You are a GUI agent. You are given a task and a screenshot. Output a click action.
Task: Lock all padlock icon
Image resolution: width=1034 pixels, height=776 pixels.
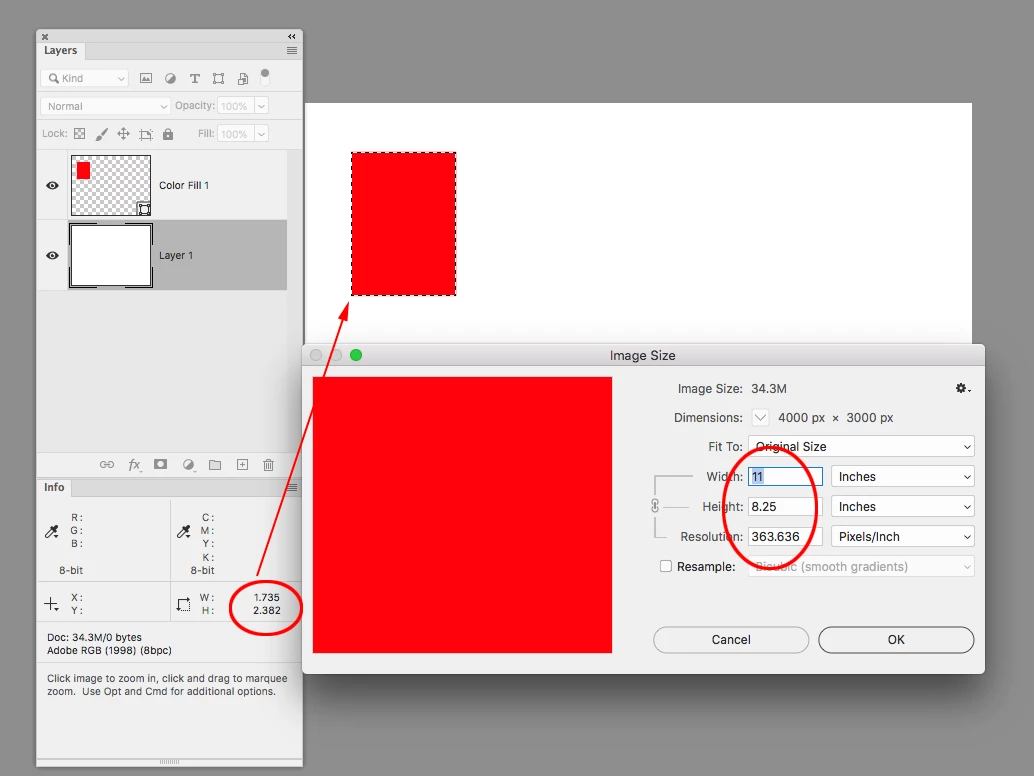click(168, 134)
